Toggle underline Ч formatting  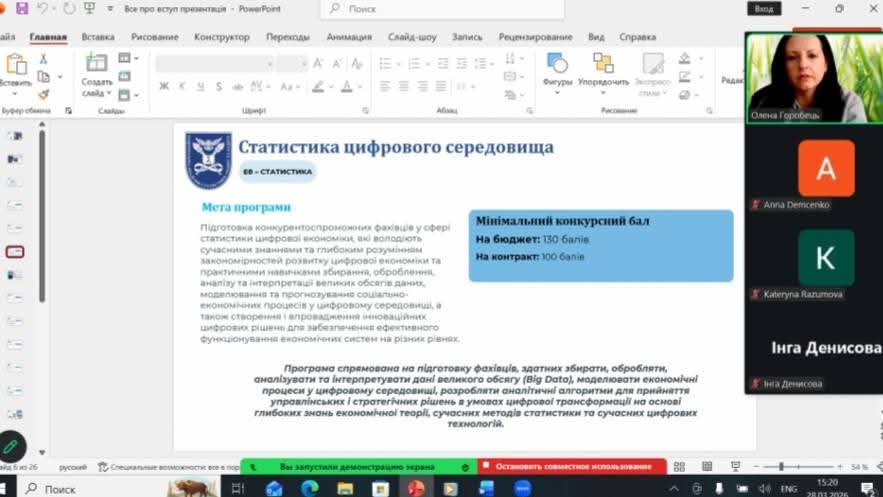200,87
